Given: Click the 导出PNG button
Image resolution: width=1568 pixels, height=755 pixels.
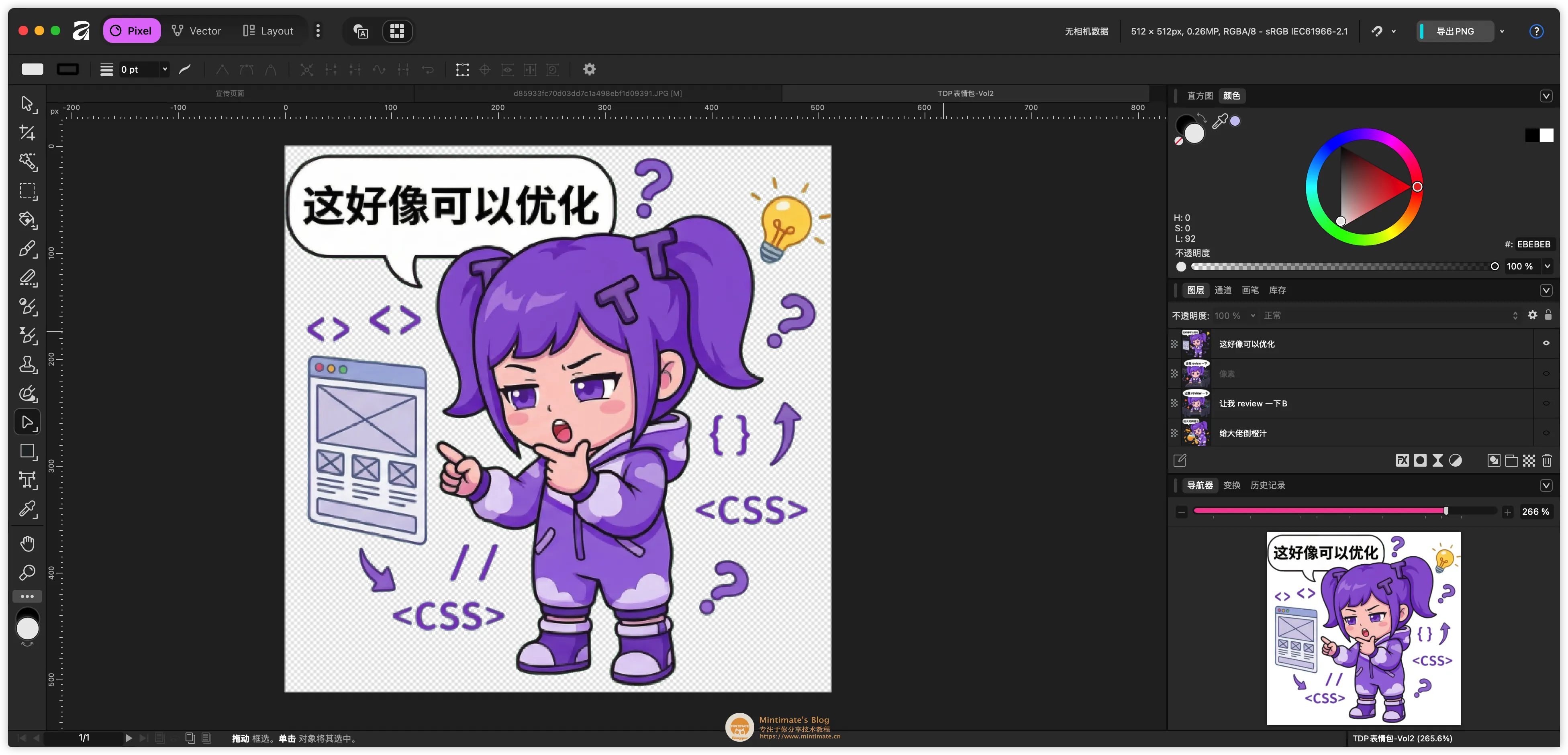Looking at the screenshot, I should pyautogui.click(x=1456, y=31).
